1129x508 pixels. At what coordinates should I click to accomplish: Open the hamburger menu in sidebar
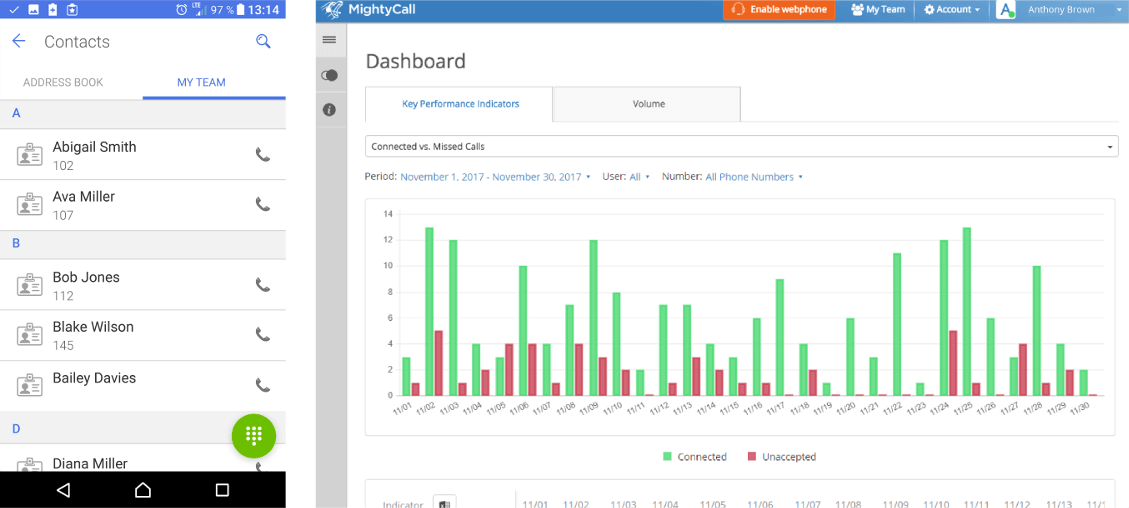click(329, 39)
